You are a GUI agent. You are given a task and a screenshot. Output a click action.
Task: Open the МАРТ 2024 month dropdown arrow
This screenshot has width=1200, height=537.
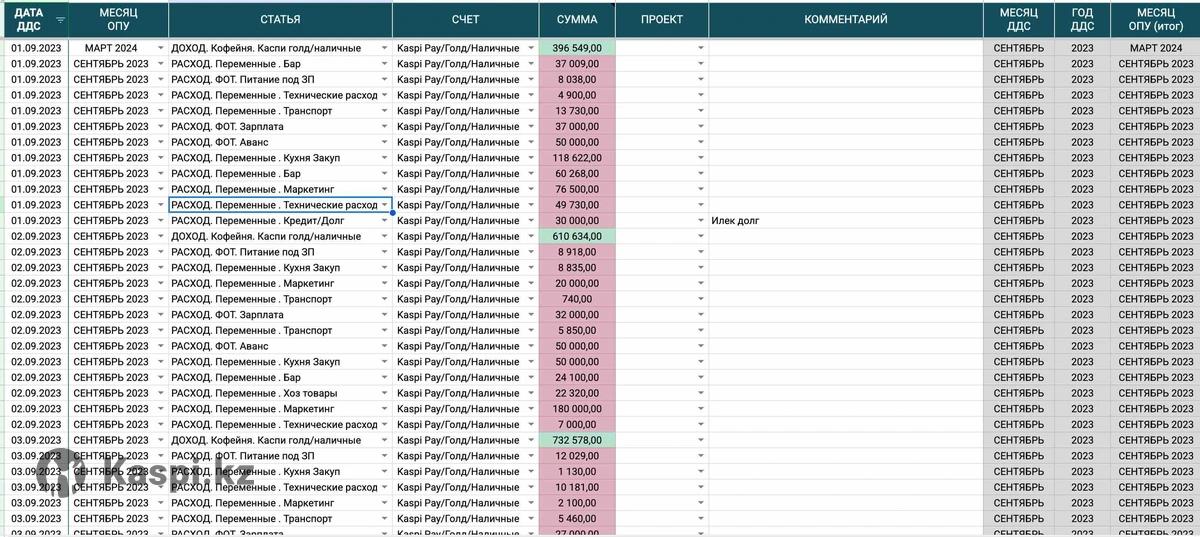click(x=160, y=48)
